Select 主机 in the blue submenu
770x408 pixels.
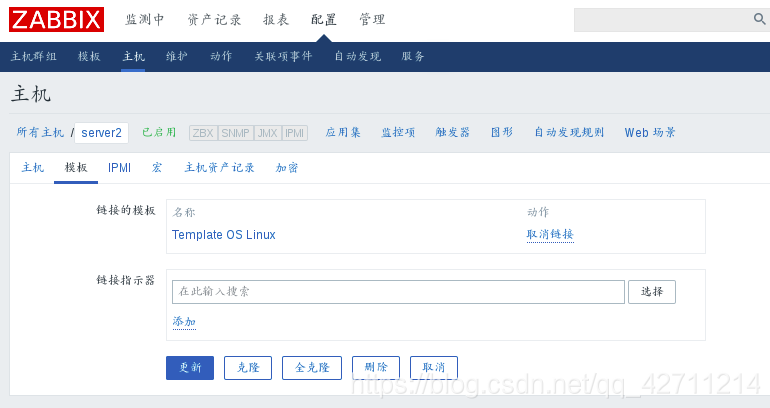pyautogui.click(x=133, y=56)
